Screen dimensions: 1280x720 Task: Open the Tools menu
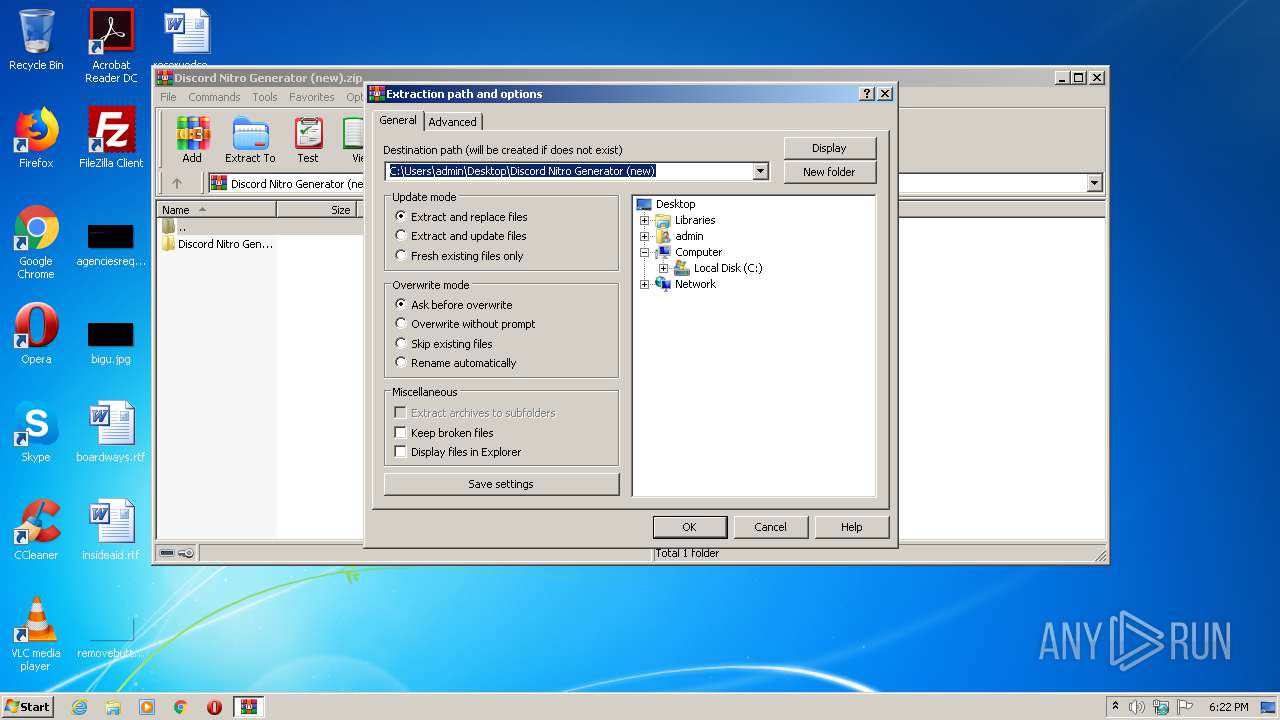click(x=265, y=97)
